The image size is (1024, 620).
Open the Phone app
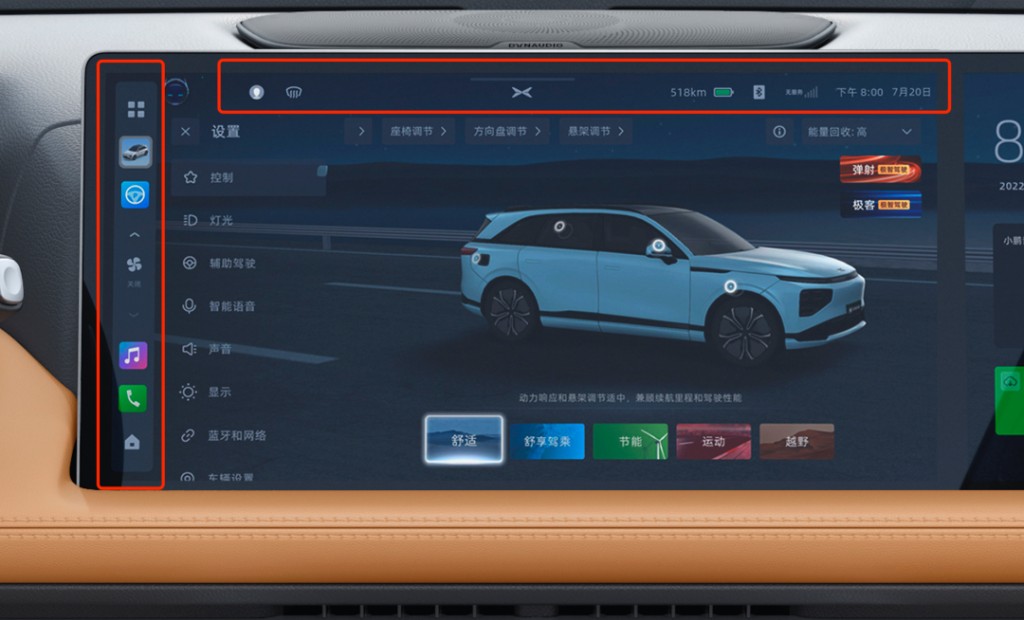click(x=133, y=398)
